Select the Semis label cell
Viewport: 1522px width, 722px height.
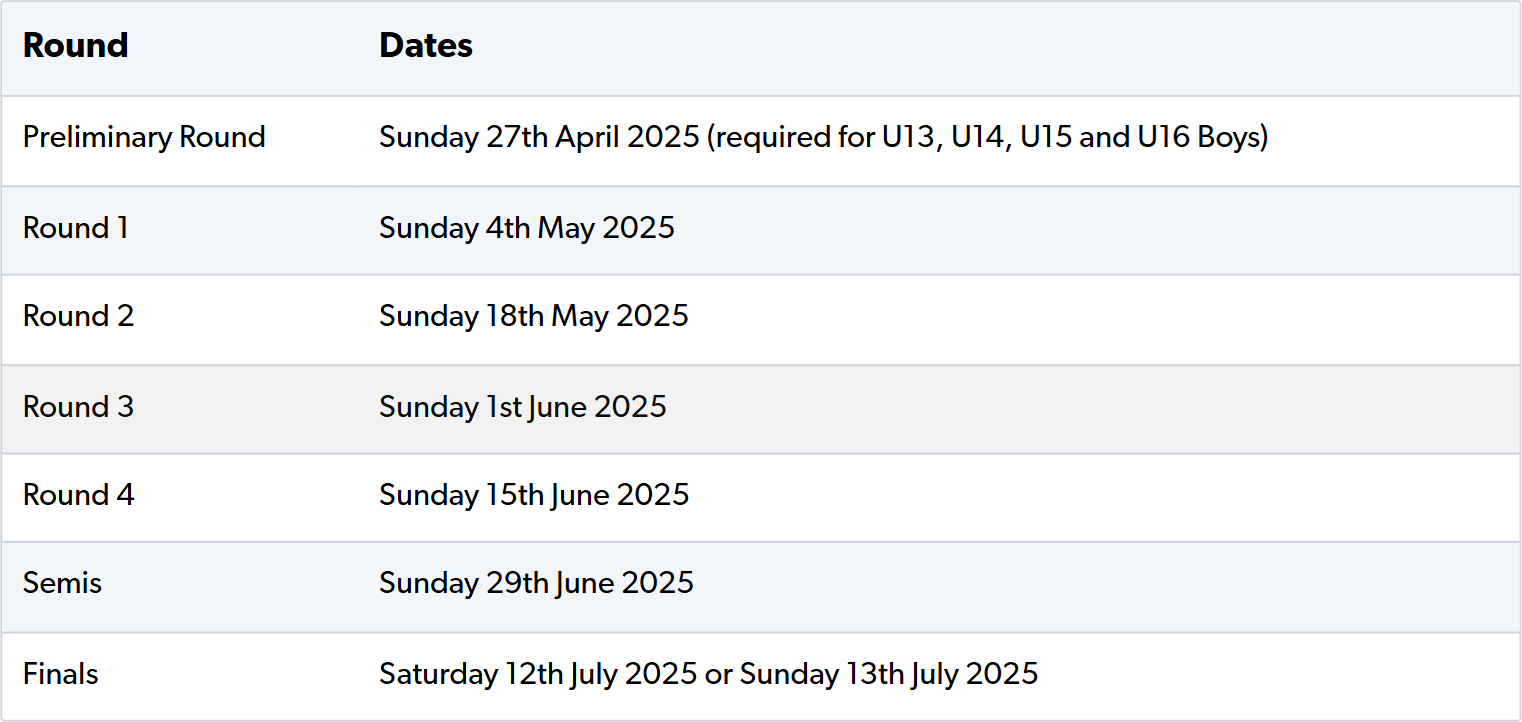coord(62,583)
